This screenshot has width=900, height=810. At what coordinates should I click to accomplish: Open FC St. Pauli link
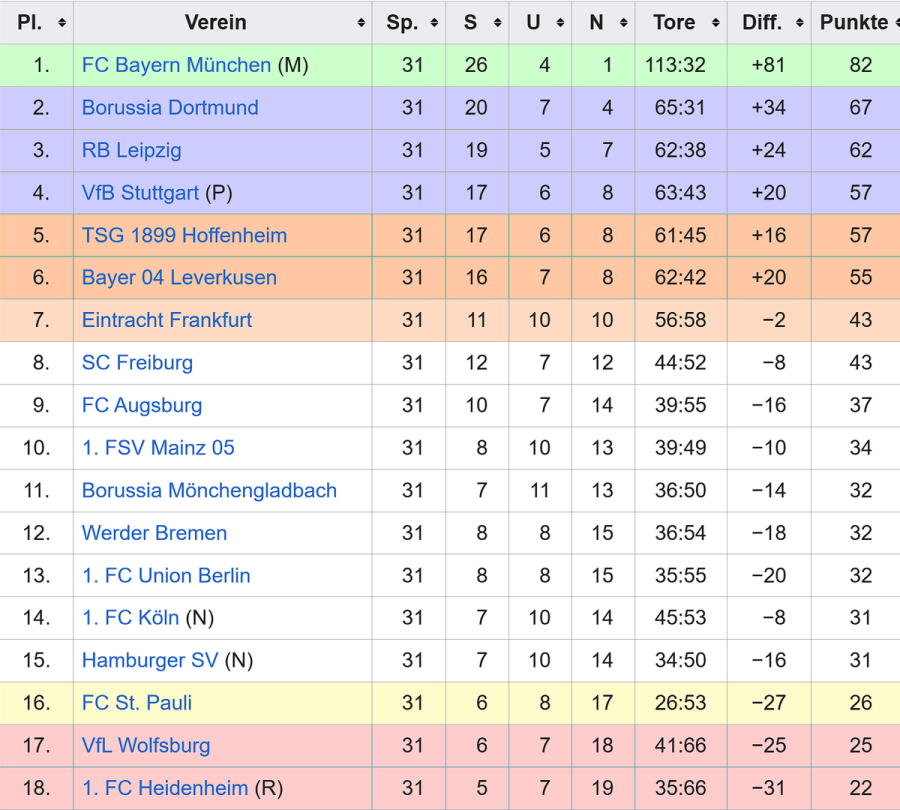point(137,703)
